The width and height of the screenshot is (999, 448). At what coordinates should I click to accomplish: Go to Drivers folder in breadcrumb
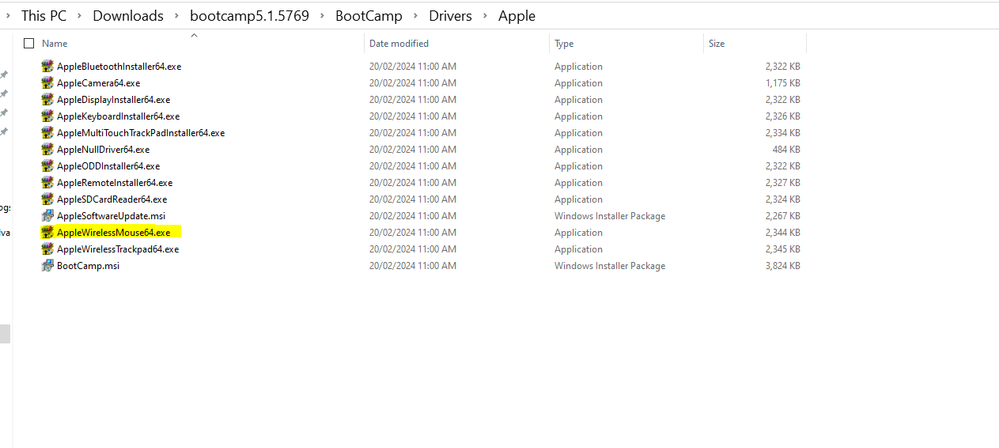pyautogui.click(x=450, y=16)
